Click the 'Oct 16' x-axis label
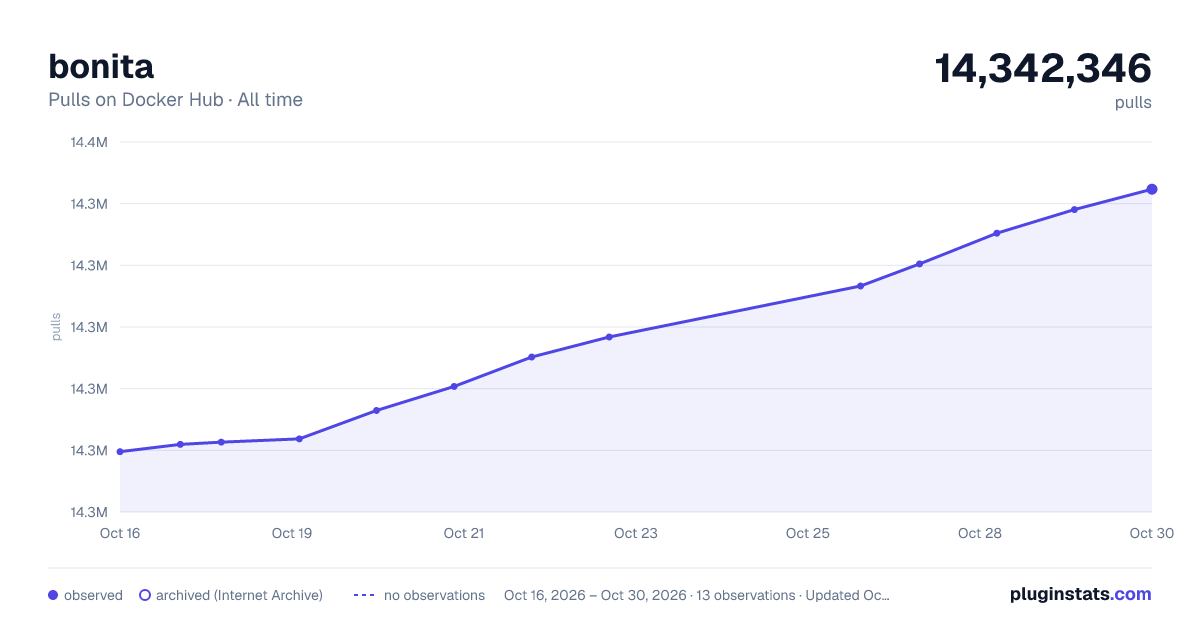The height and width of the screenshot is (630, 1200). coord(120,533)
